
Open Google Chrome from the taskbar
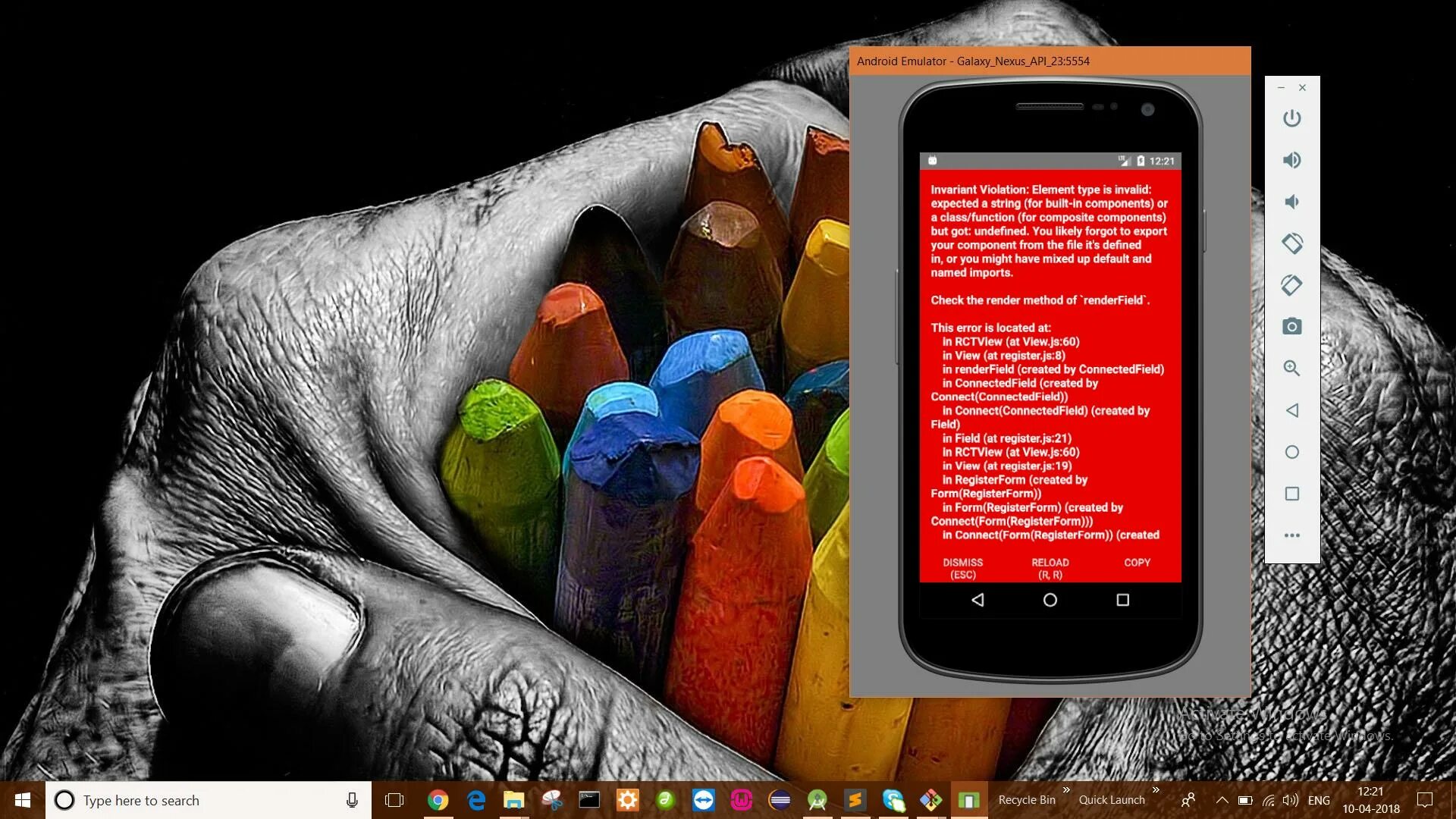coord(438,800)
